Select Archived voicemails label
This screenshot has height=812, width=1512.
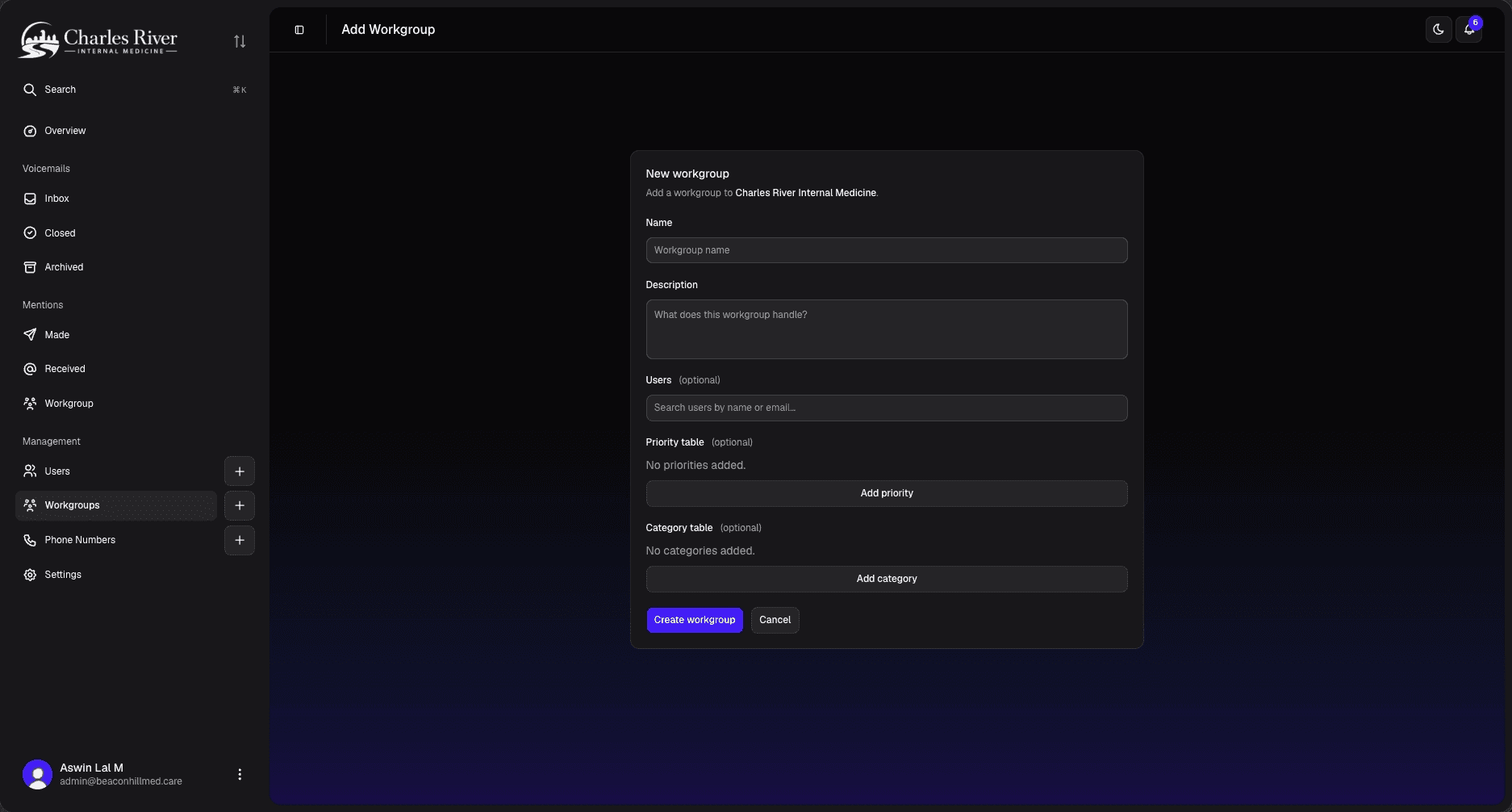(65, 267)
